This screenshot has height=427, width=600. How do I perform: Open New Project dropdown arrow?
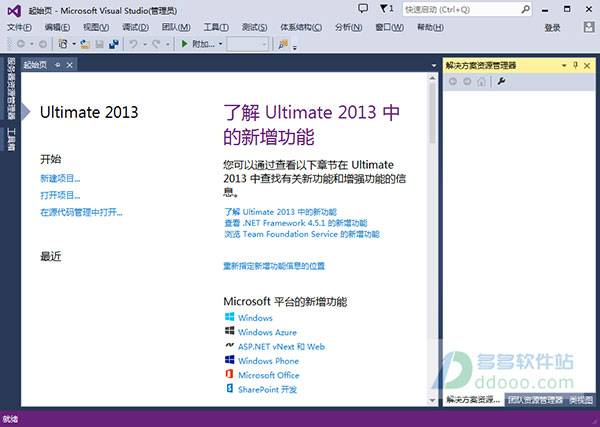pyautogui.click(x=74, y=44)
